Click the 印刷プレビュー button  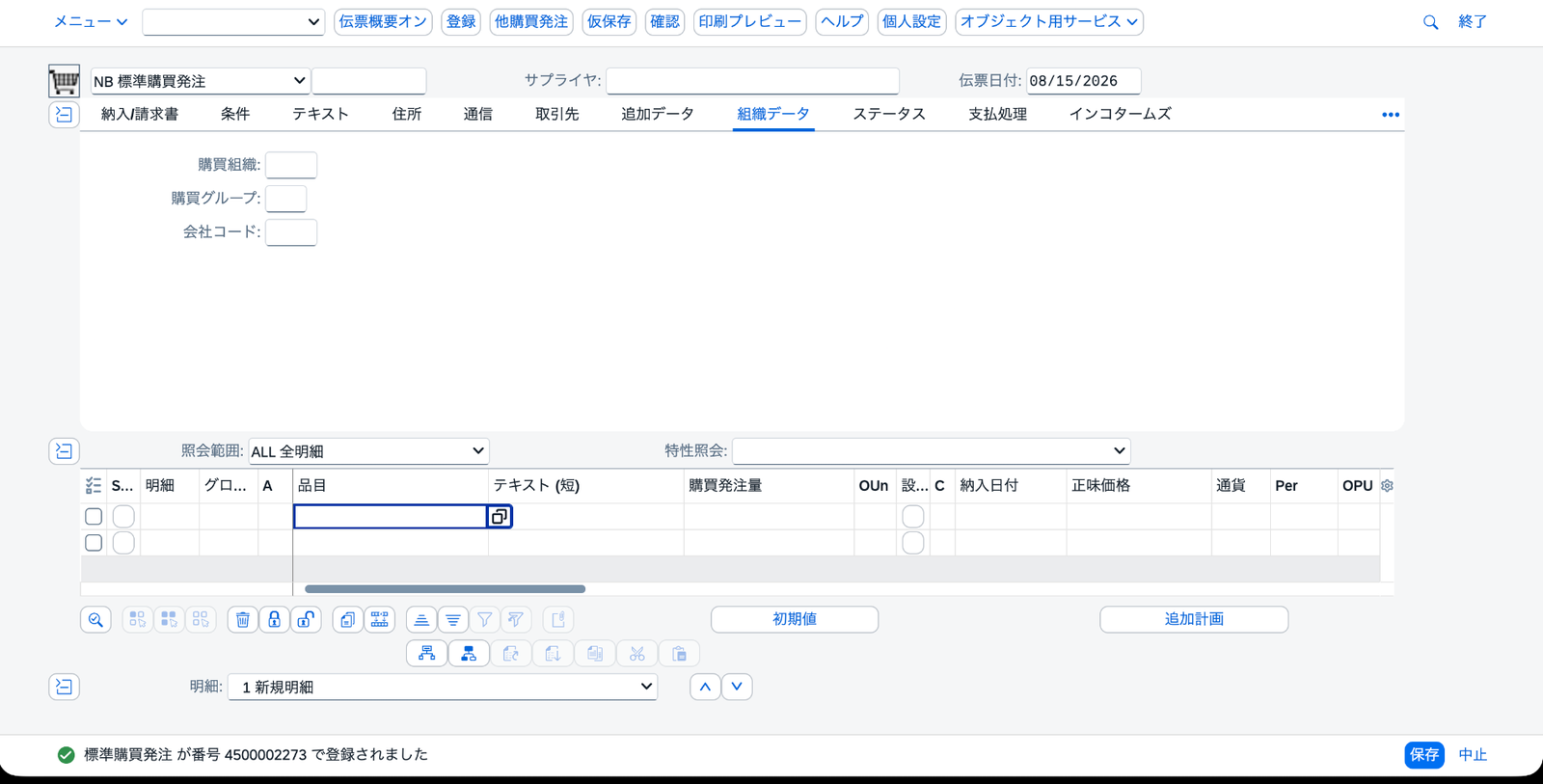[750, 21]
